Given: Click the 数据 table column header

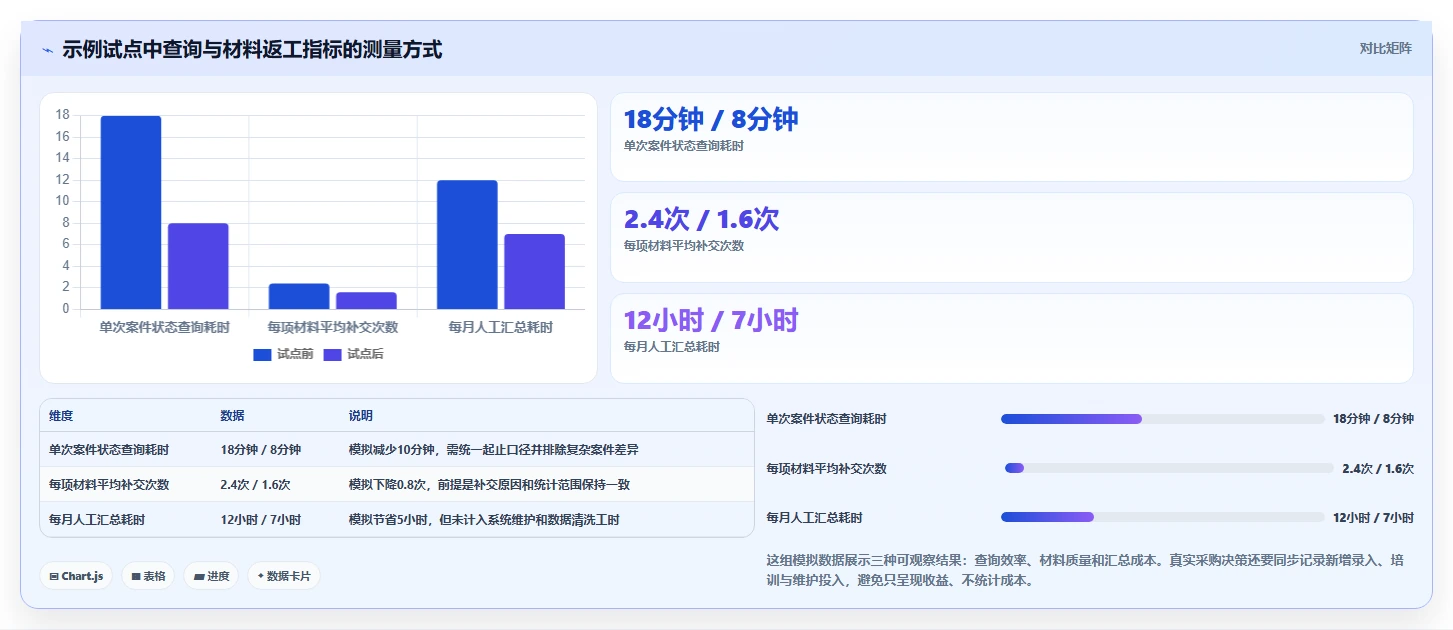Looking at the screenshot, I should [232, 416].
